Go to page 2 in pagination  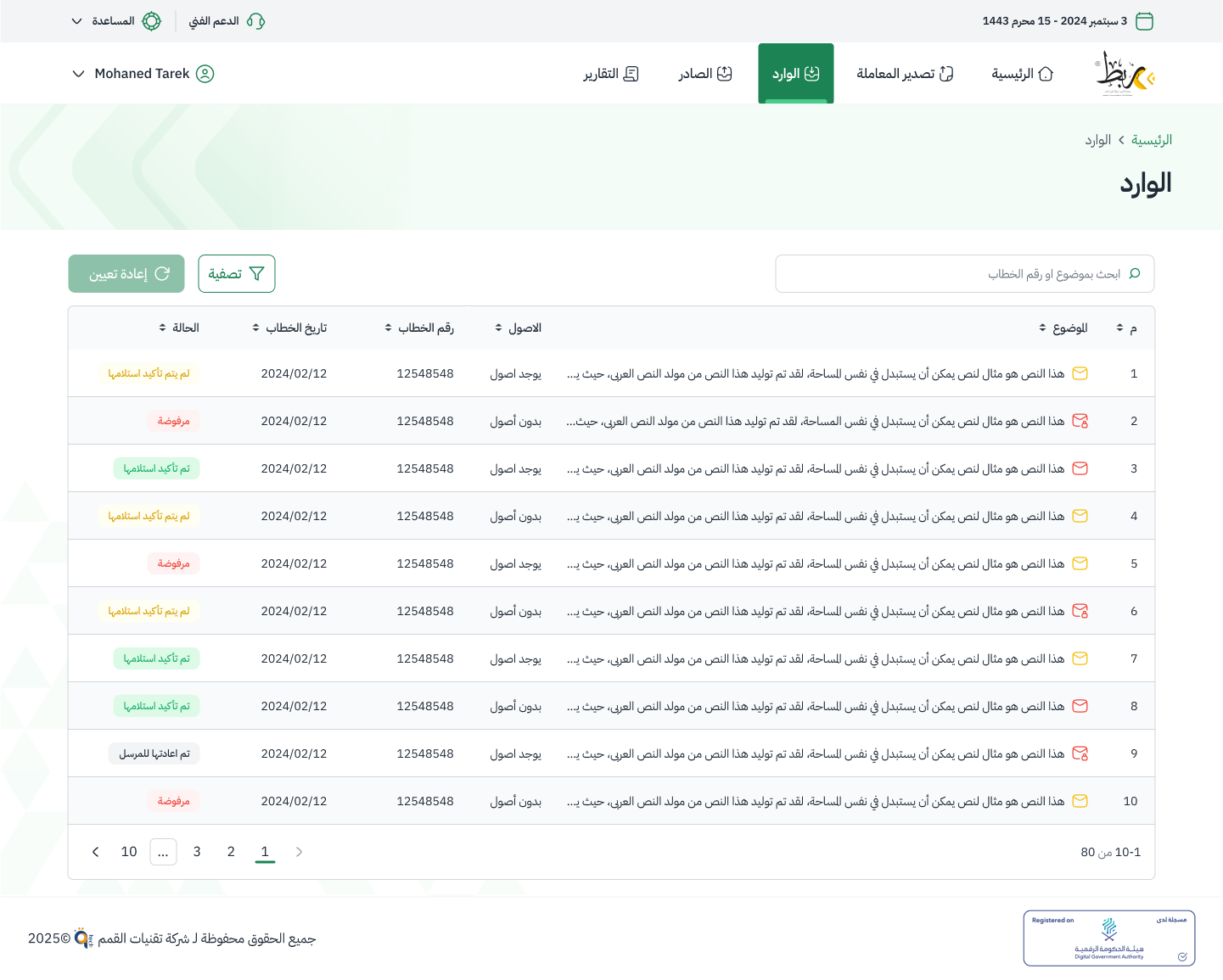231,852
